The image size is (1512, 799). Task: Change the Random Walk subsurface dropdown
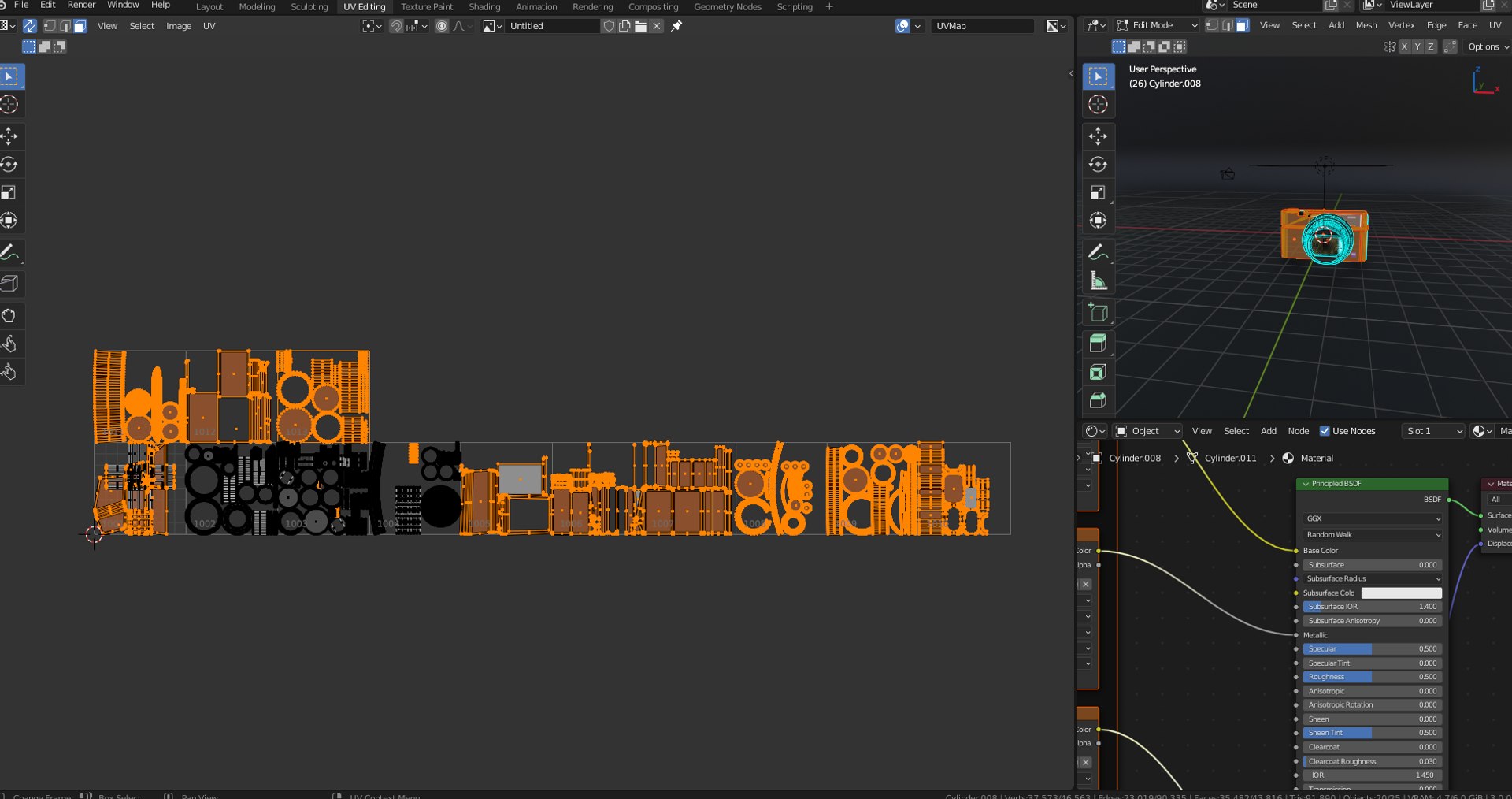1373,534
